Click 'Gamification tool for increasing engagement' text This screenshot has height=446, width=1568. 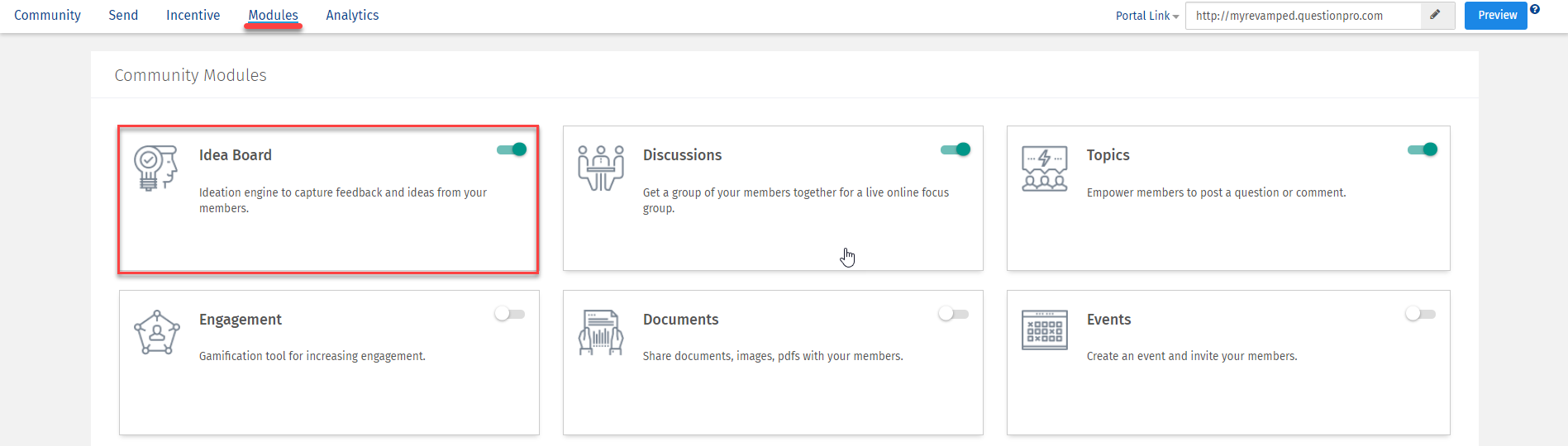click(312, 356)
